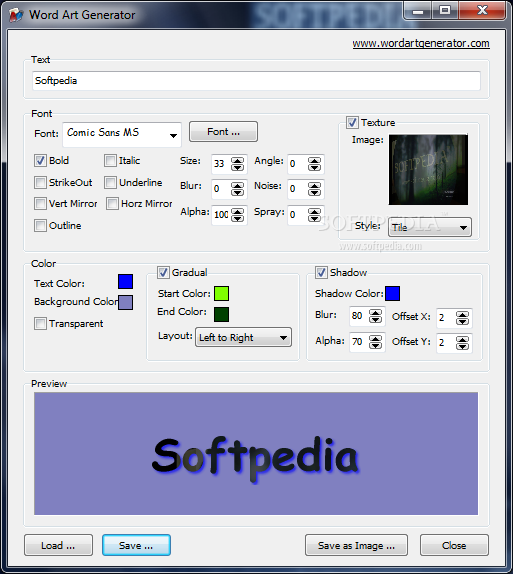Open the Font name dropdown
The image size is (513, 574).
(122, 134)
